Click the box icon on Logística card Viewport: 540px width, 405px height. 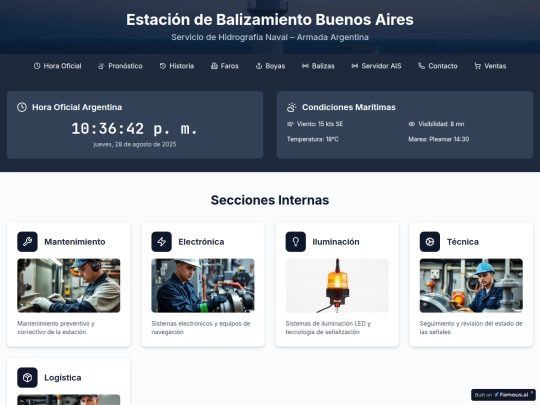coord(27,377)
